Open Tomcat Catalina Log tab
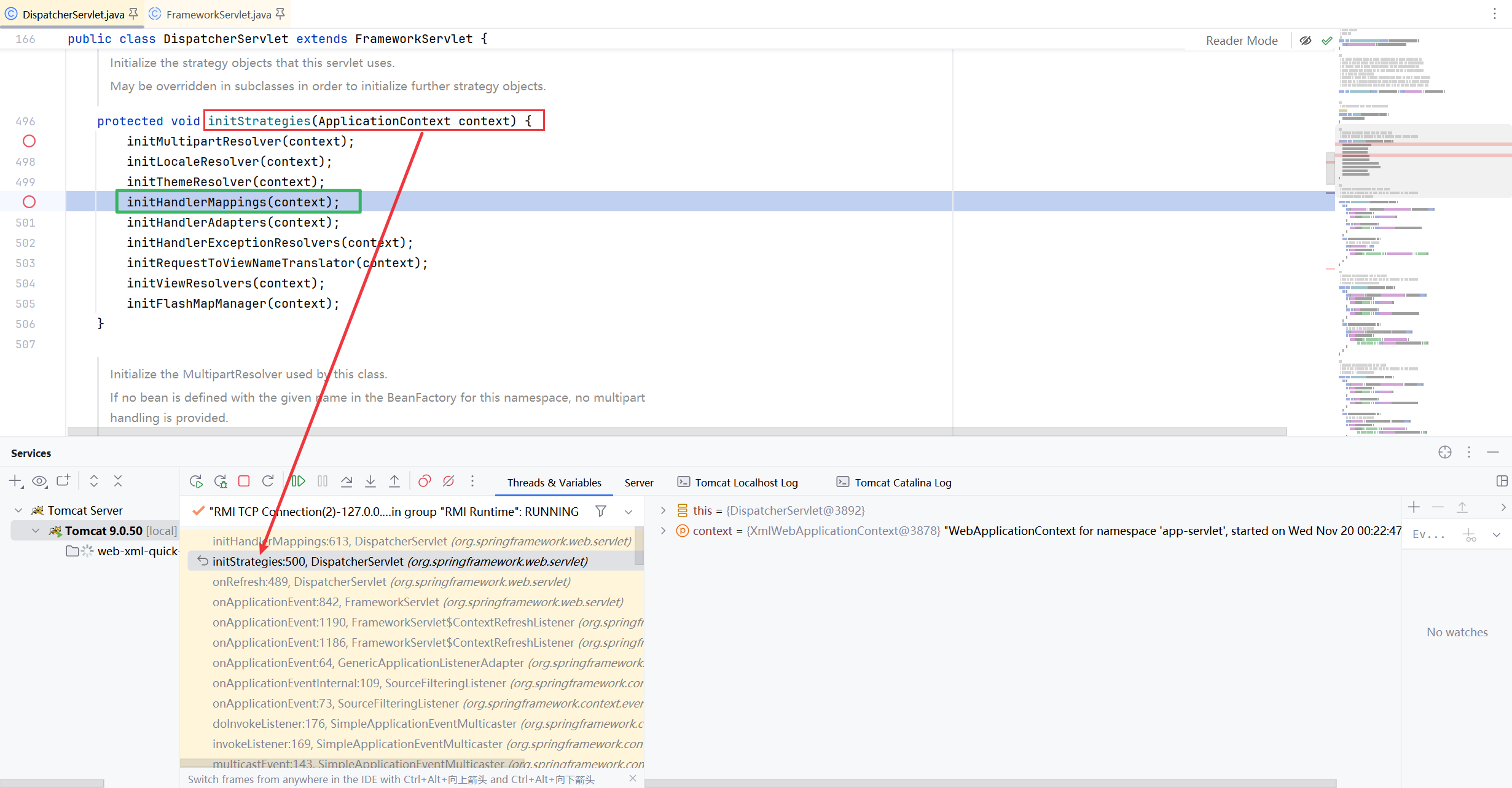 coord(902,483)
